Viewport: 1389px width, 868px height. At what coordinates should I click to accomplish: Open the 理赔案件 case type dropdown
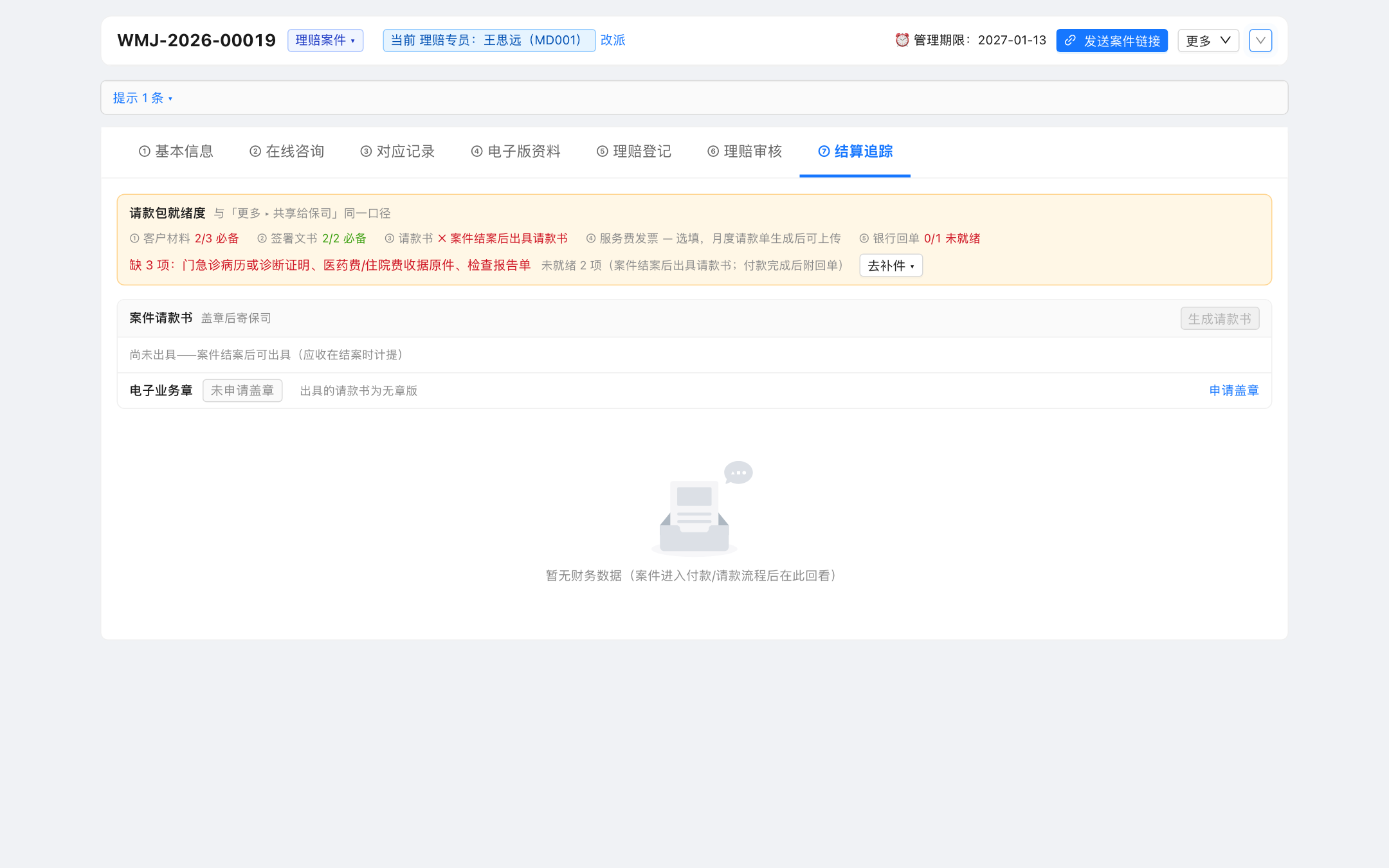tap(325, 41)
